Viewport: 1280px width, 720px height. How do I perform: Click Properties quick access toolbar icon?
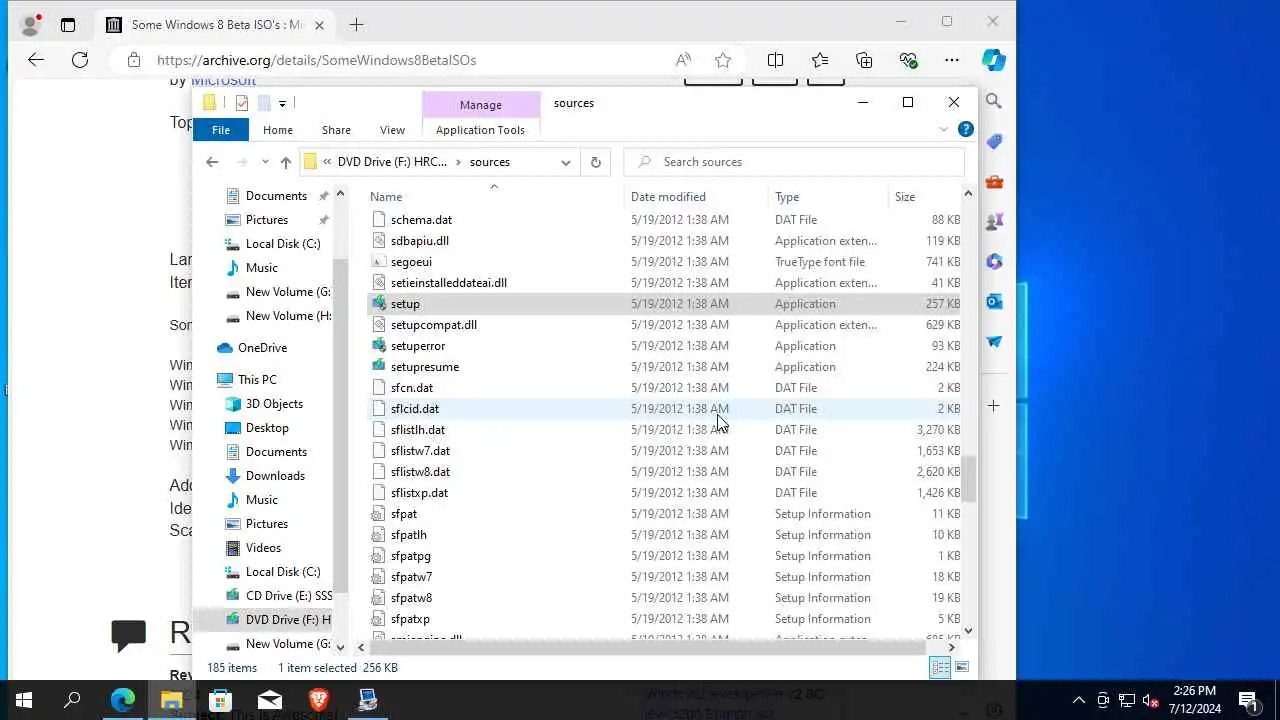pos(242,103)
